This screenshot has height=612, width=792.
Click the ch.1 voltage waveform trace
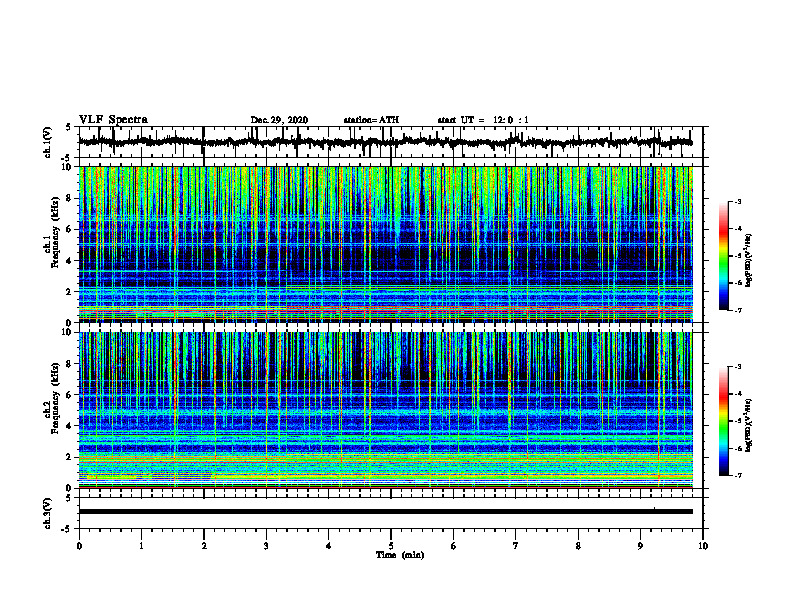pyautogui.click(x=385, y=142)
